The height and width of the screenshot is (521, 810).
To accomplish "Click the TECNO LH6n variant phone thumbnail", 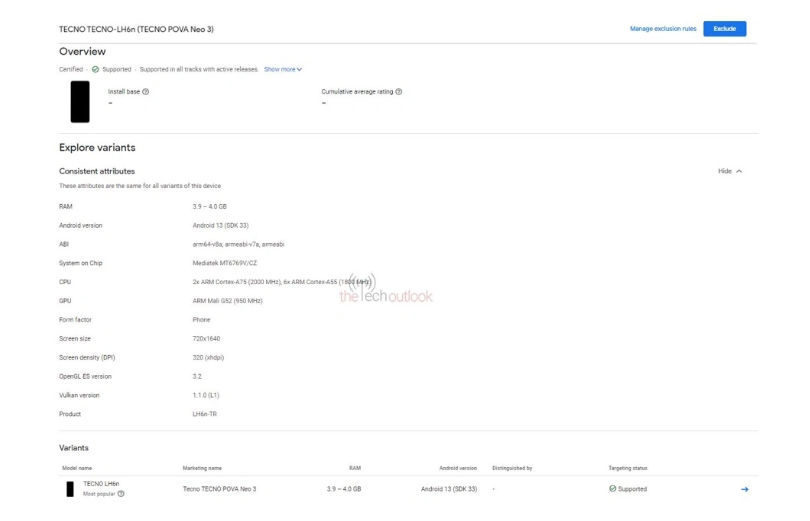I will pos(70,489).
